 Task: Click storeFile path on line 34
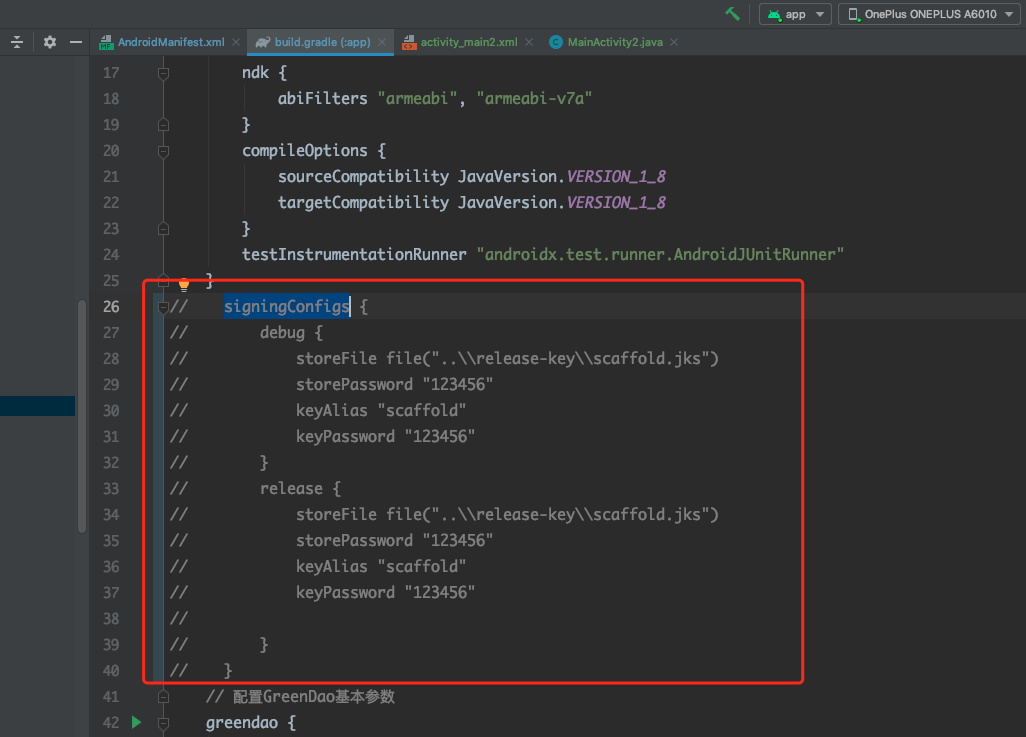[507, 514]
